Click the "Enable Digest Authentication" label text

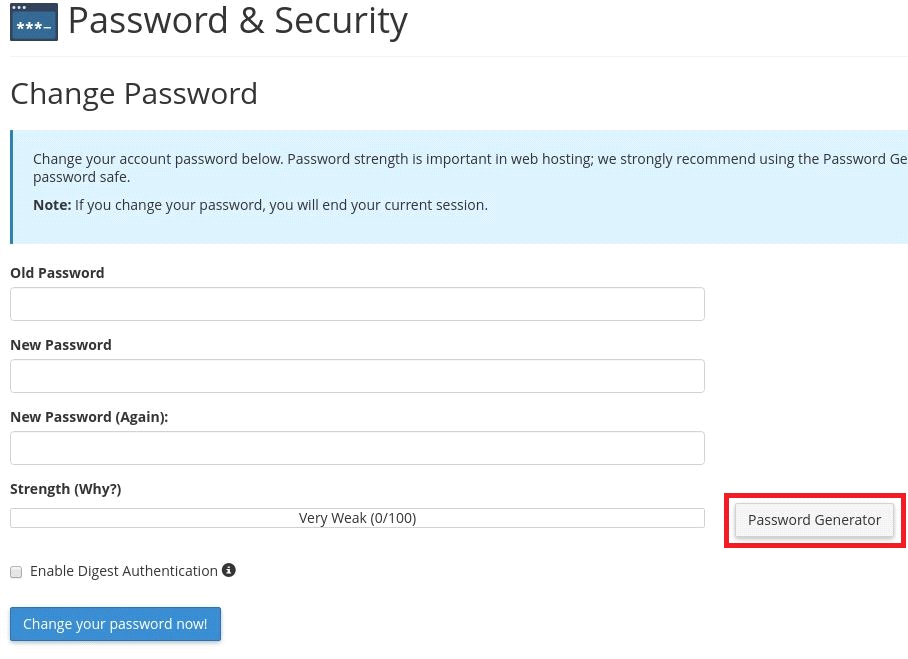124,570
